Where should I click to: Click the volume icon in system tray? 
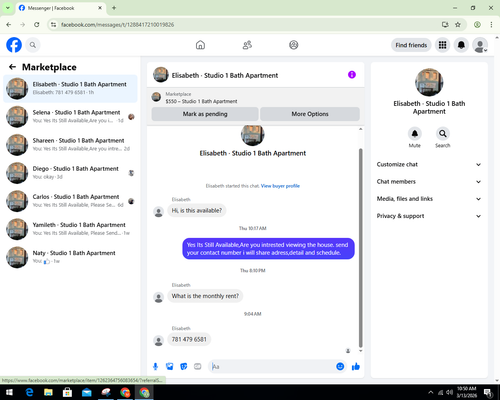click(x=449, y=392)
